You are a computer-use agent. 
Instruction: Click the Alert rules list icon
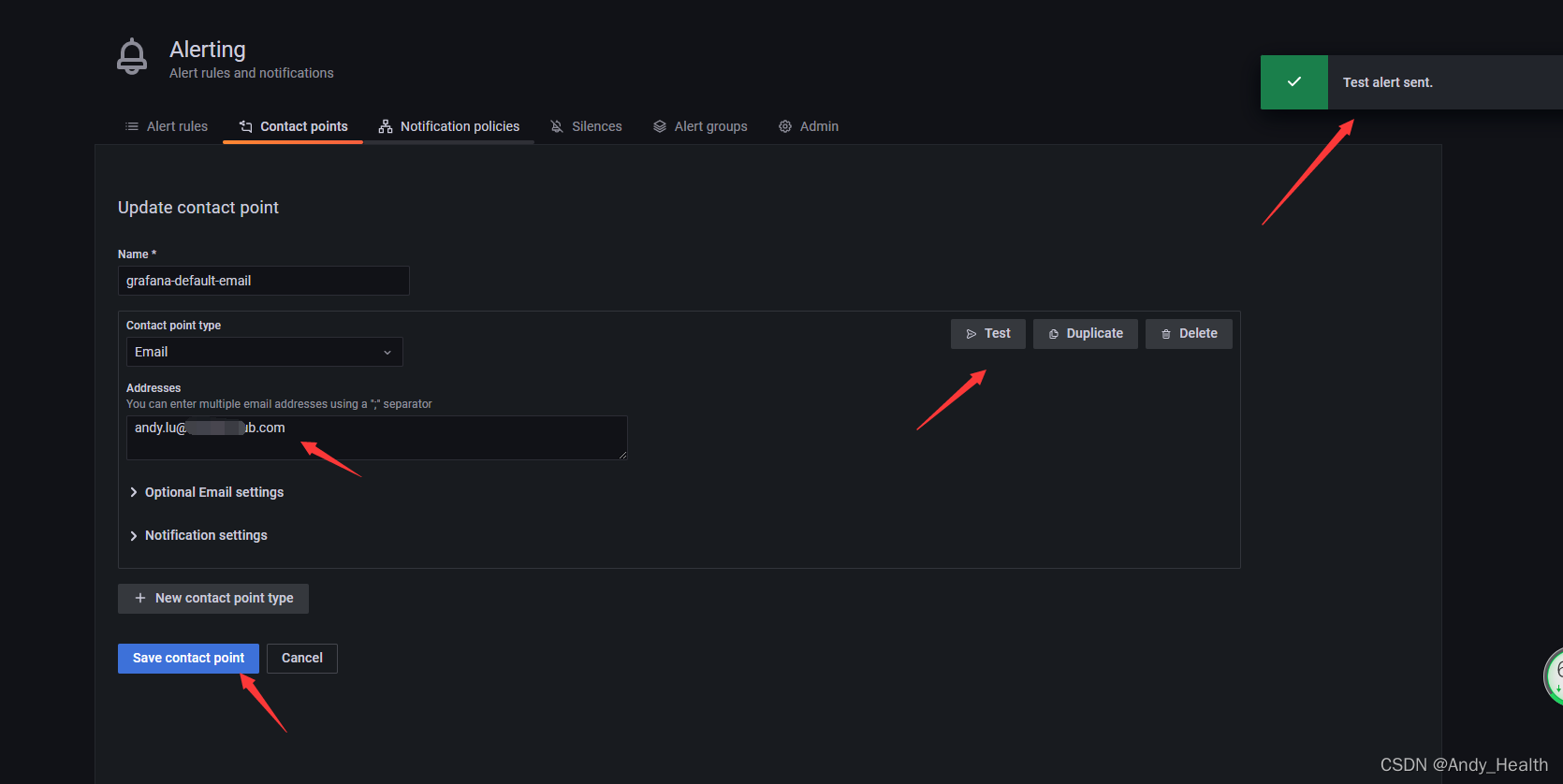point(132,126)
